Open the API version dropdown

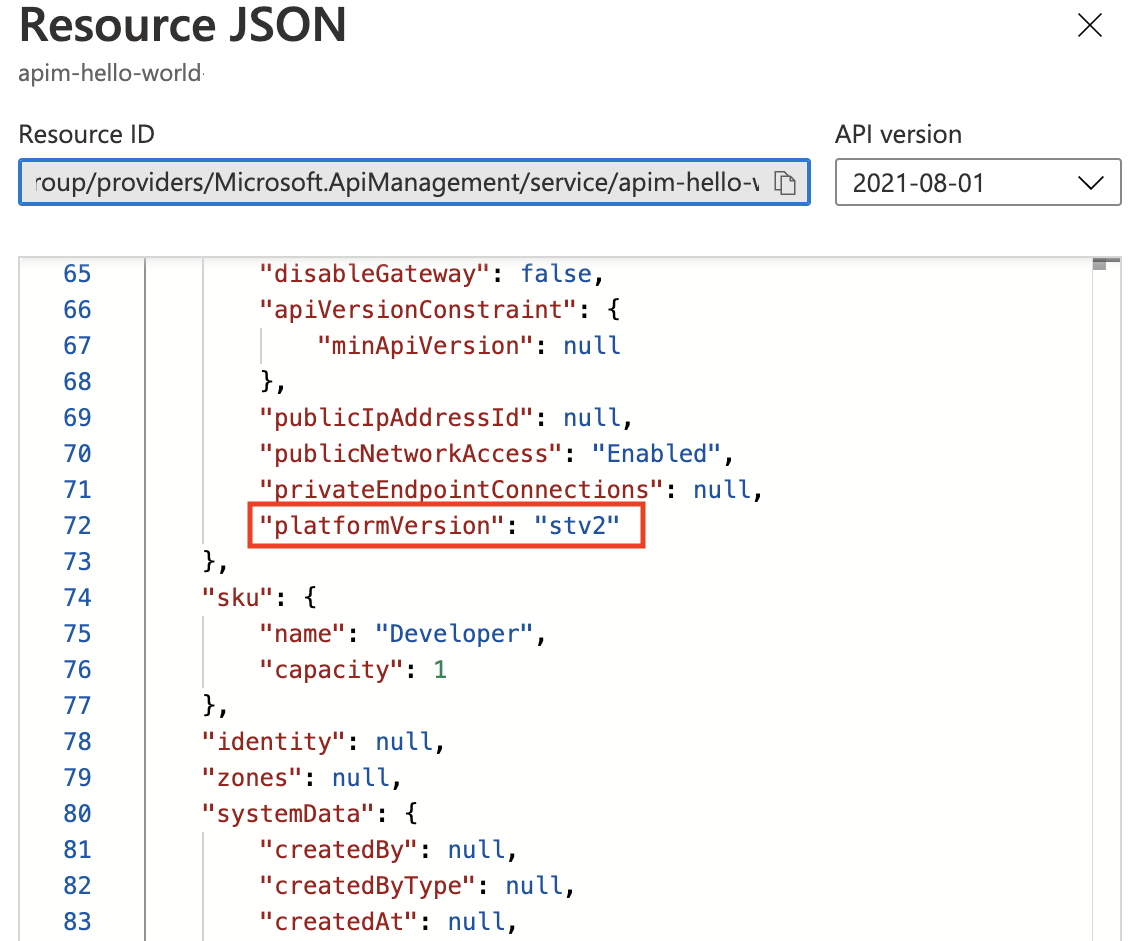(x=977, y=182)
